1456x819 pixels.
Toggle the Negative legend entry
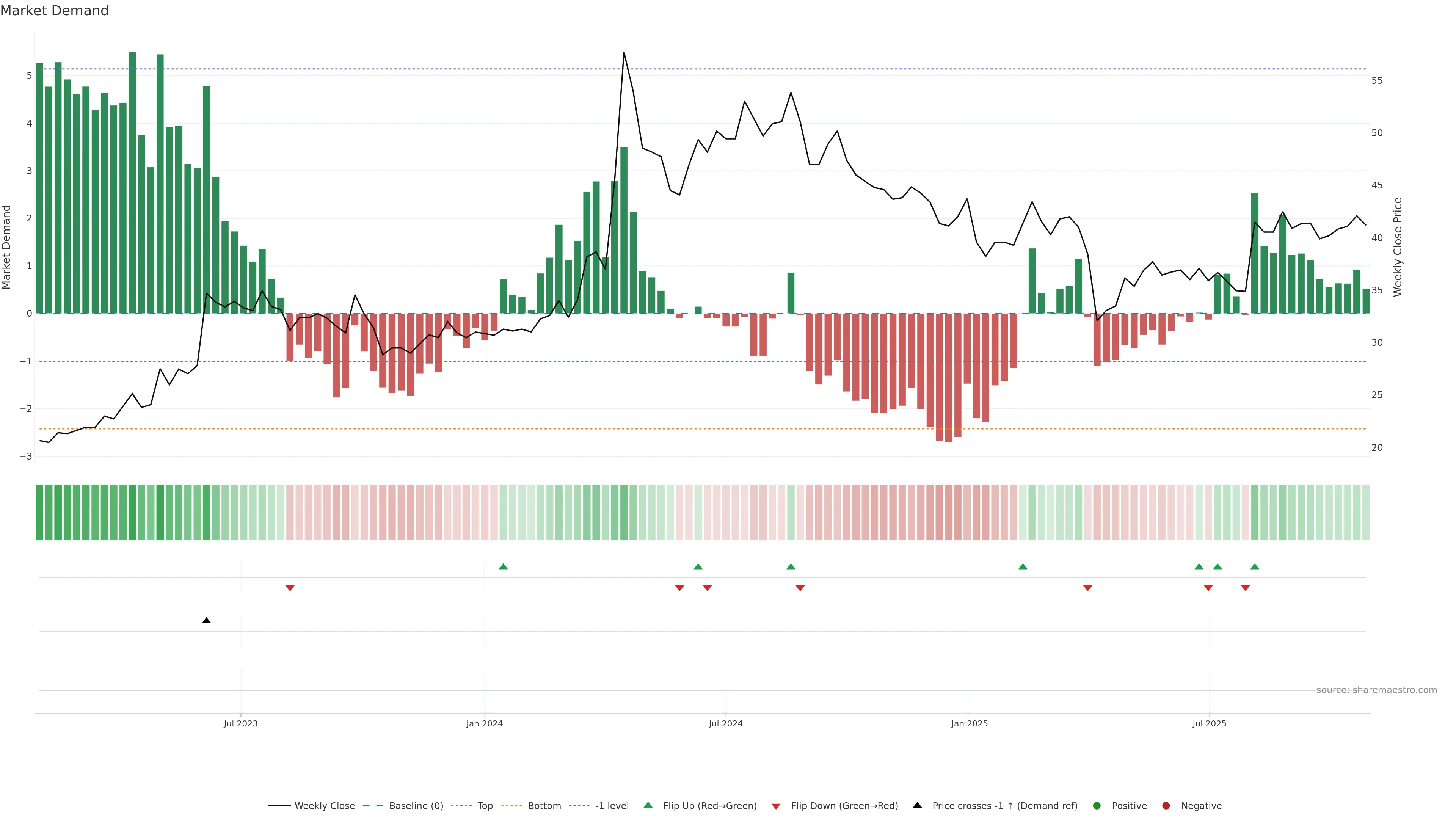pyautogui.click(x=1201, y=805)
